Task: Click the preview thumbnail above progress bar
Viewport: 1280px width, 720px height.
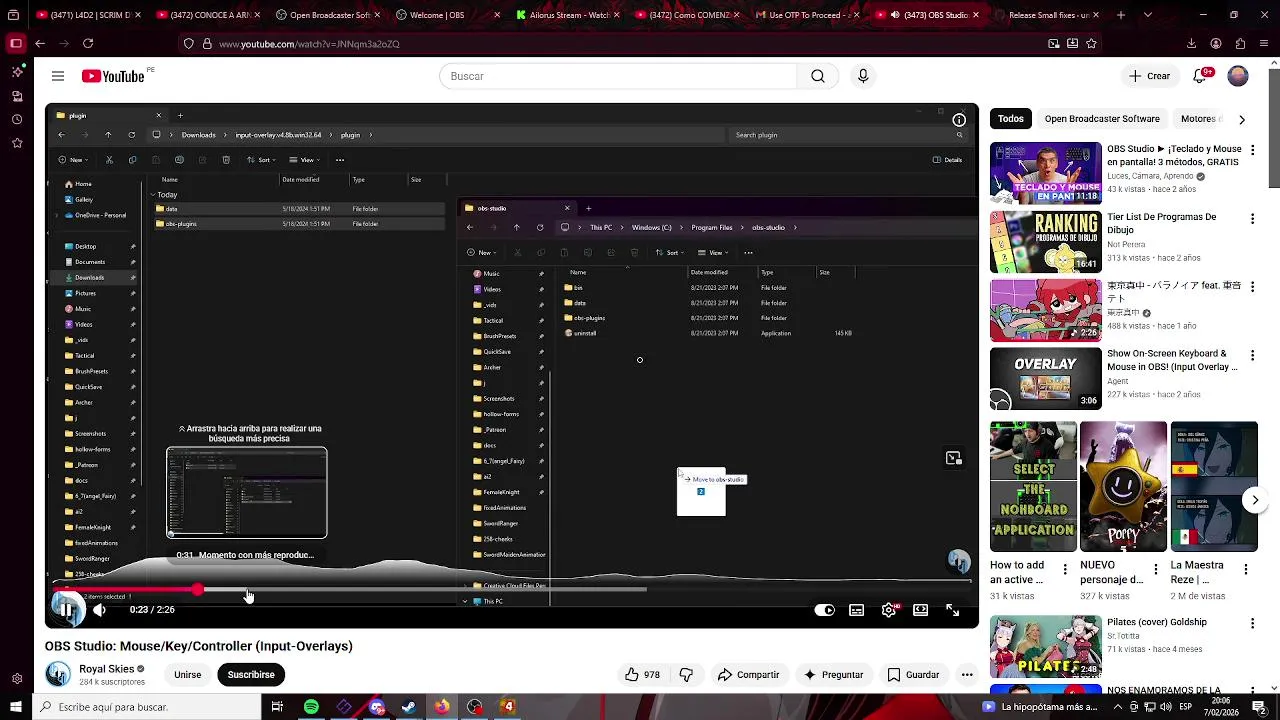Action: point(247,493)
